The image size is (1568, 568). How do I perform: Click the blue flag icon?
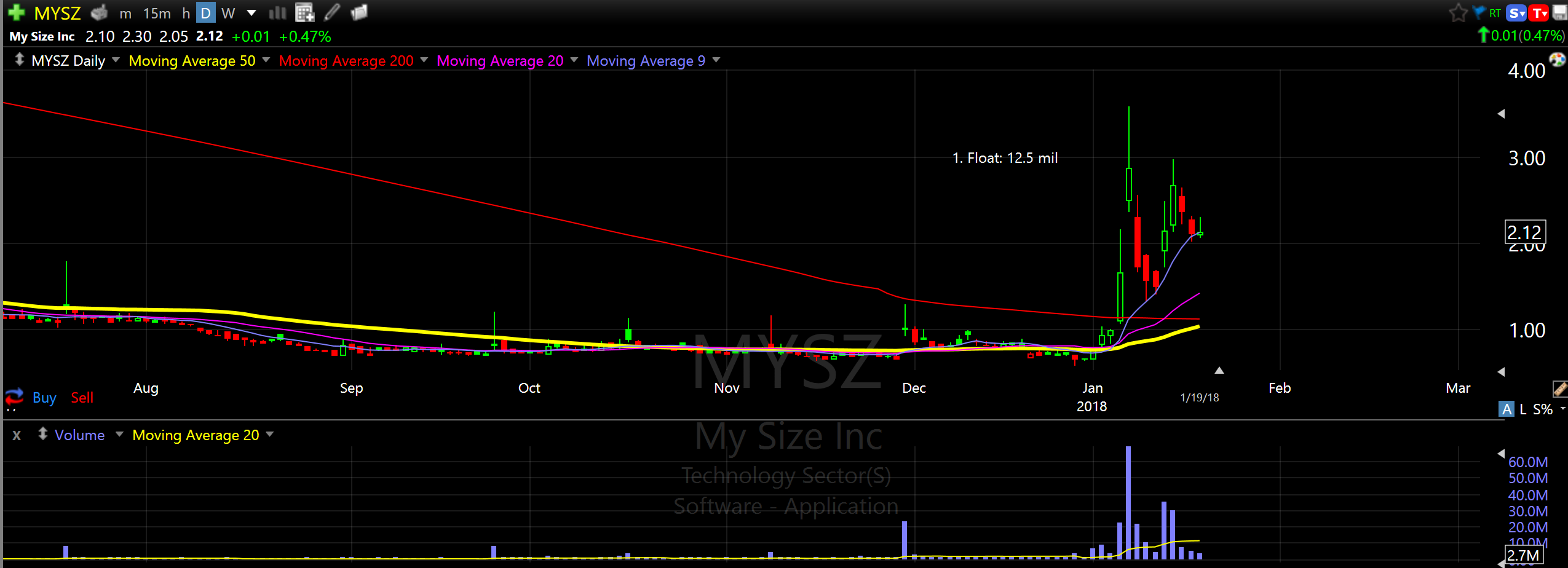point(1479,12)
